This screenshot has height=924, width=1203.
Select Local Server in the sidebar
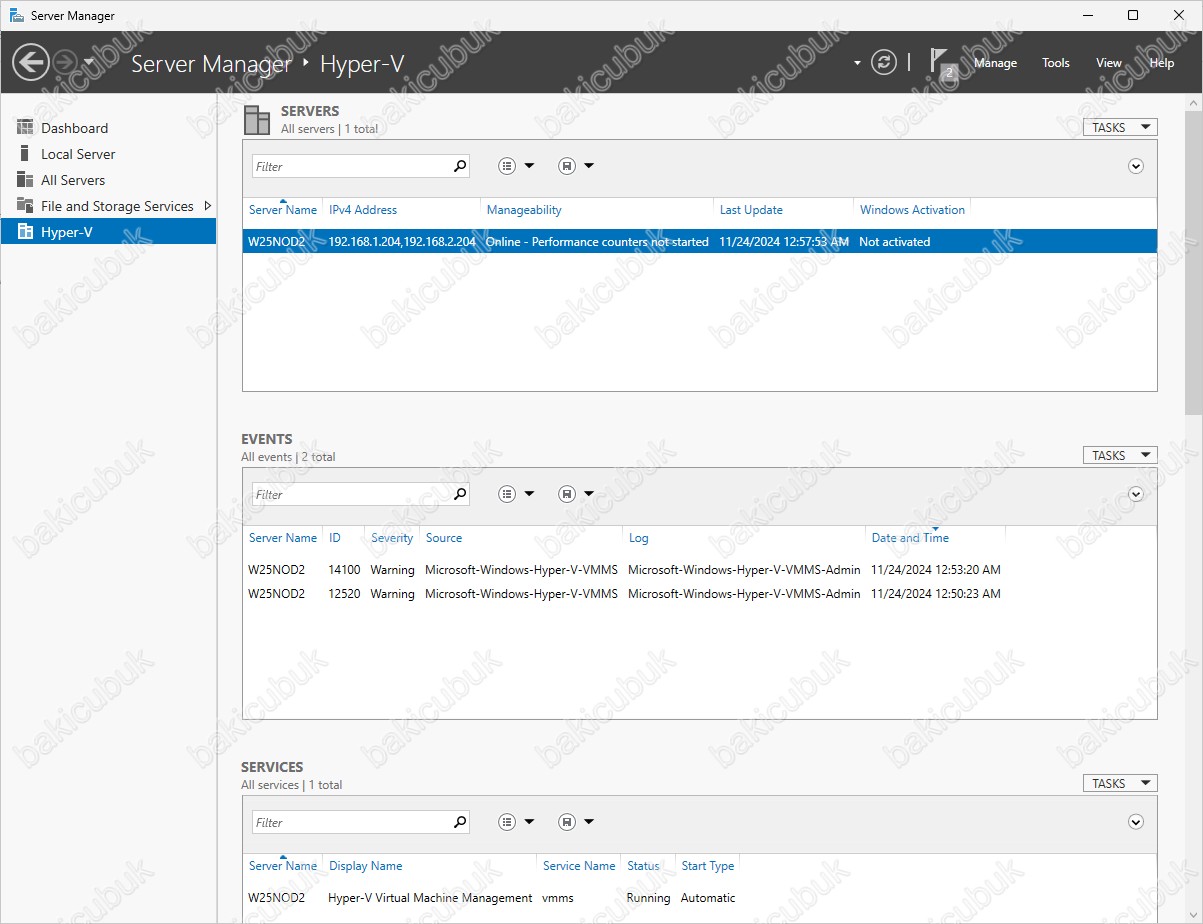pyautogui.click(x=108, y=154)
